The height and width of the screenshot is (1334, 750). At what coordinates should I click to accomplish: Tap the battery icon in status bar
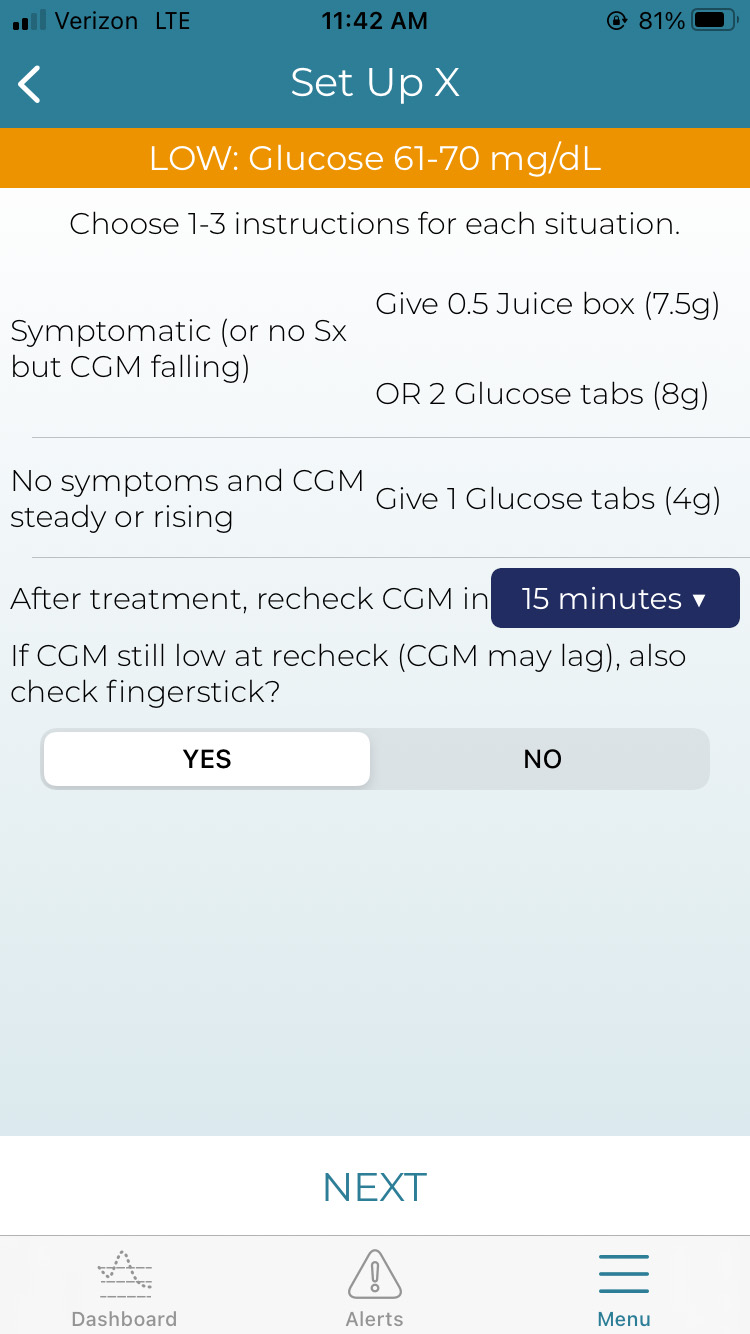point(713,21)
